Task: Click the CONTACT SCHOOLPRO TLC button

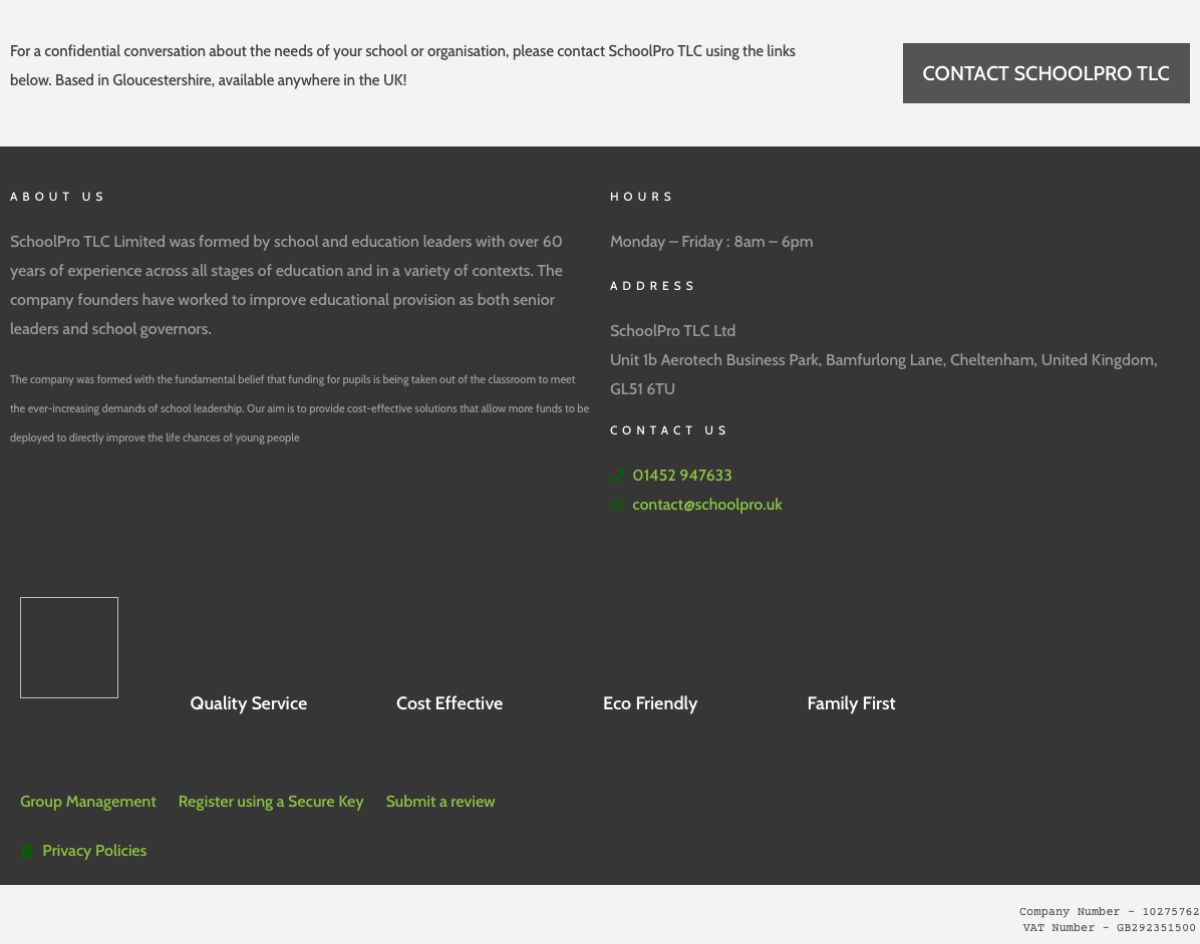Action: pos(1046,73)
